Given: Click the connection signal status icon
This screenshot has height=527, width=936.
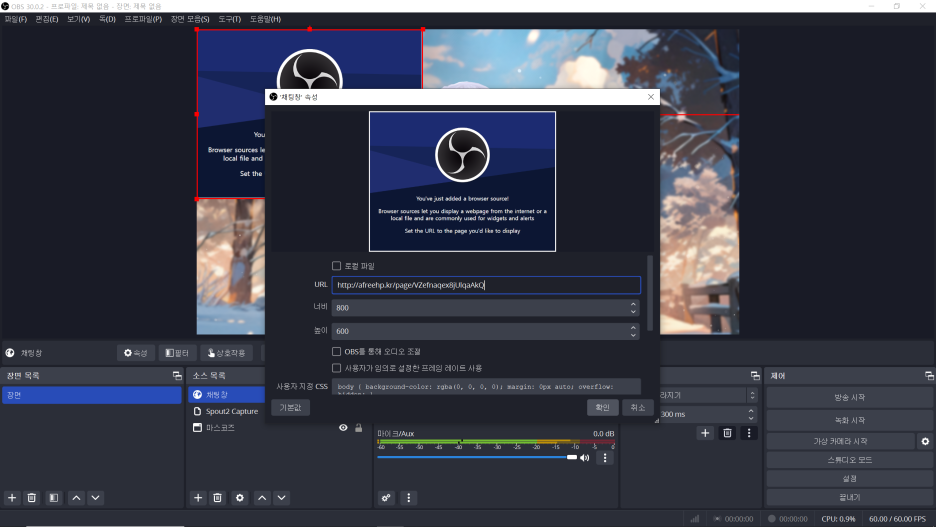Looking at the screenshot, I should tap(695, 519).
